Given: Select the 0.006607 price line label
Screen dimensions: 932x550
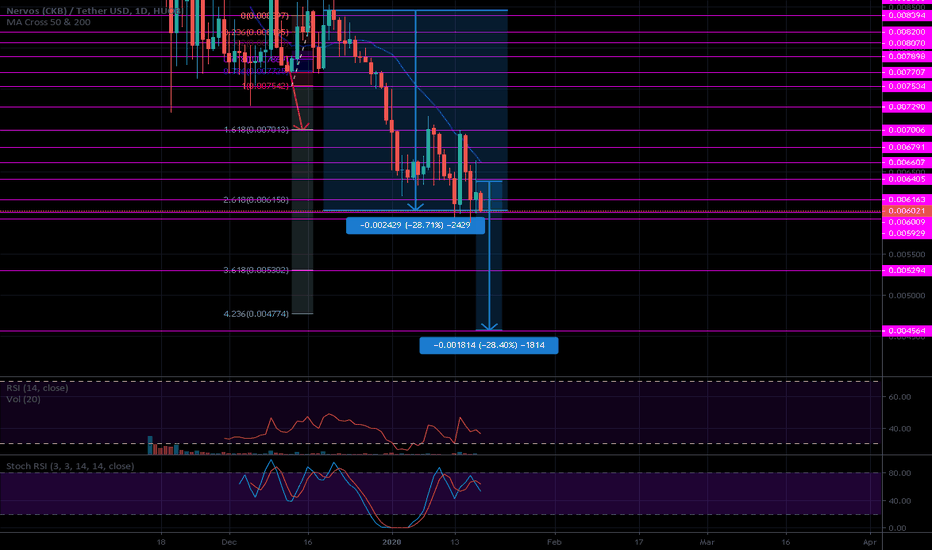Looking at the screenshot, I should 906,162.
